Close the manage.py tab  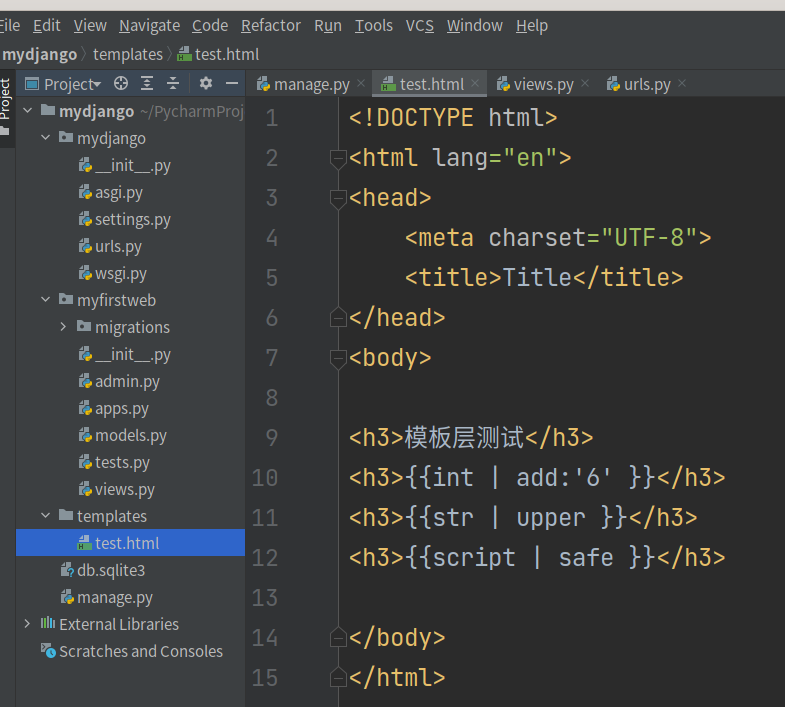(361, 84)
